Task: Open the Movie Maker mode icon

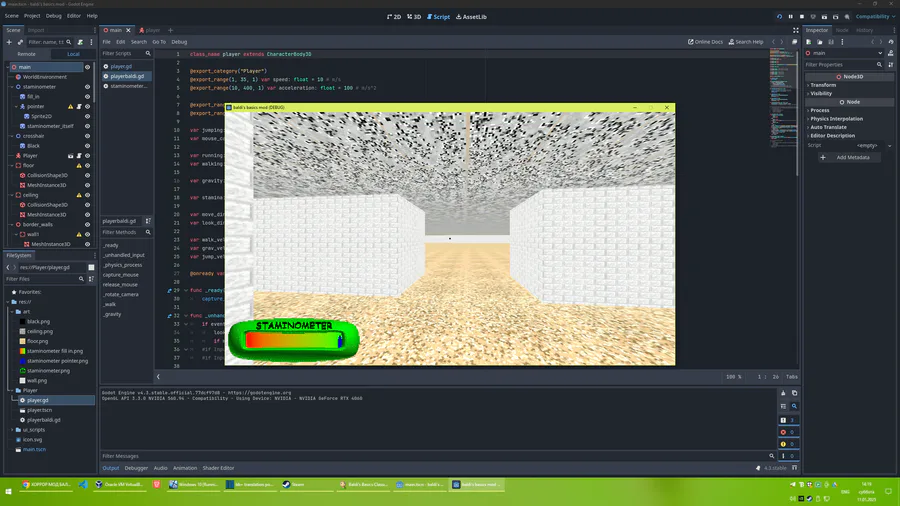Action: (847, 17)
